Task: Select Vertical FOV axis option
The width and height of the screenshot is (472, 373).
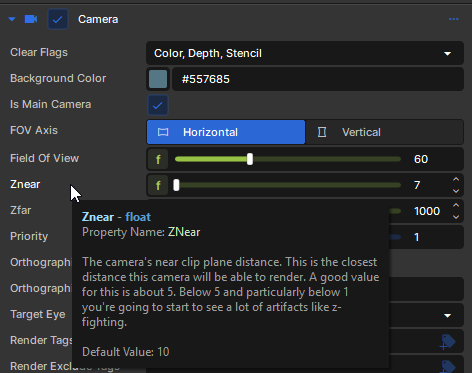Action: point(384,132)
